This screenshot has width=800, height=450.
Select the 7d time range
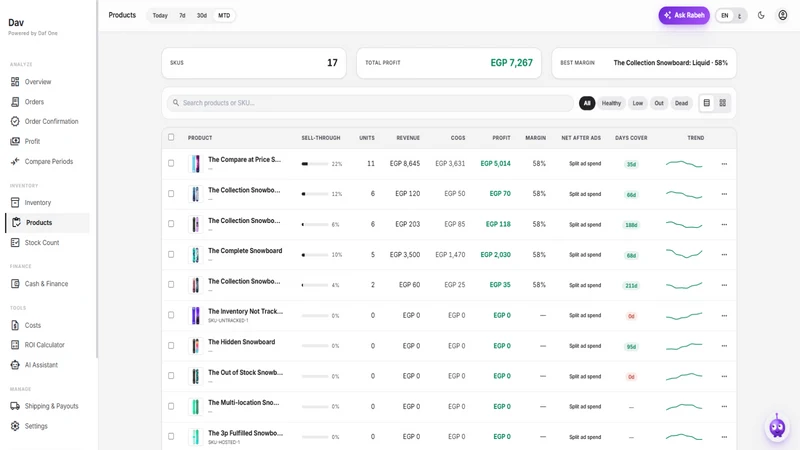click(182, 15)
